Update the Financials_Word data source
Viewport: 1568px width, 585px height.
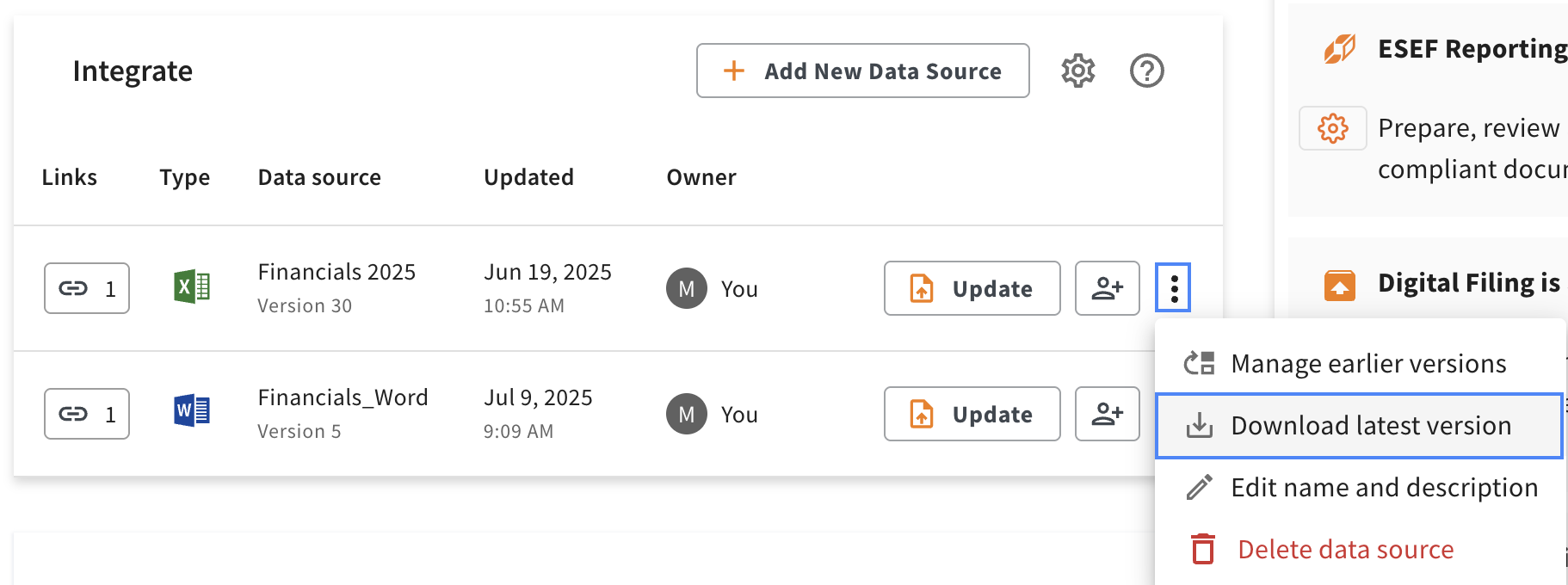(972, 414)
